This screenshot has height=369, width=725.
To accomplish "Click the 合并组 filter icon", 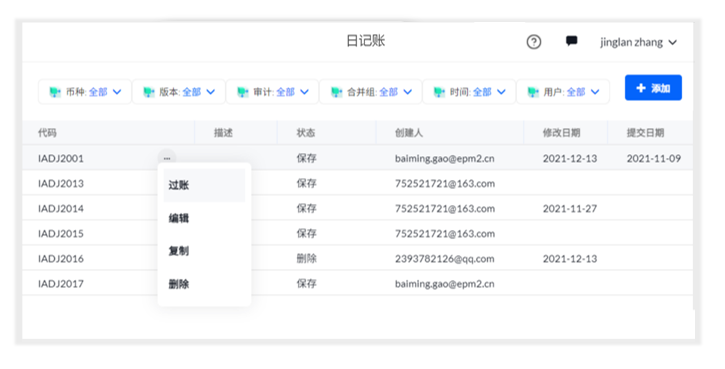I will (x=336, y=92).
